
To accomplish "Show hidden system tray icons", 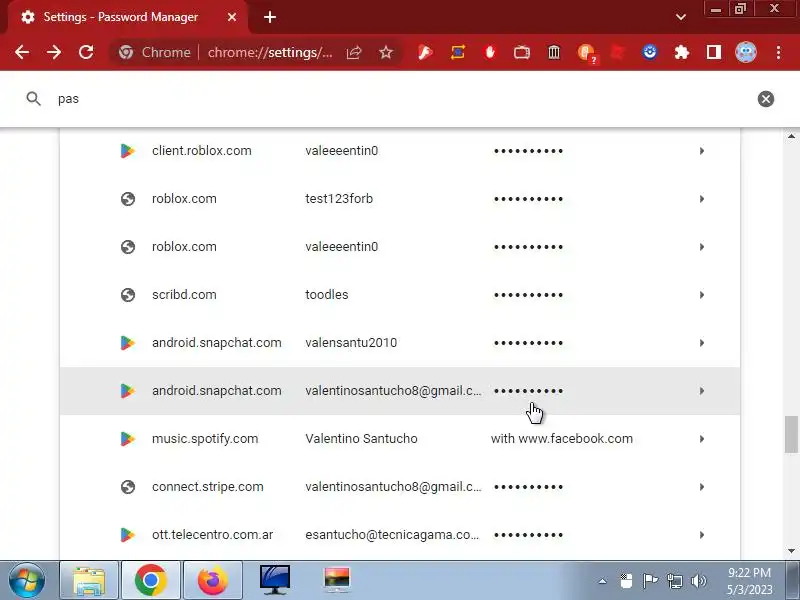I will coord(603,581).
